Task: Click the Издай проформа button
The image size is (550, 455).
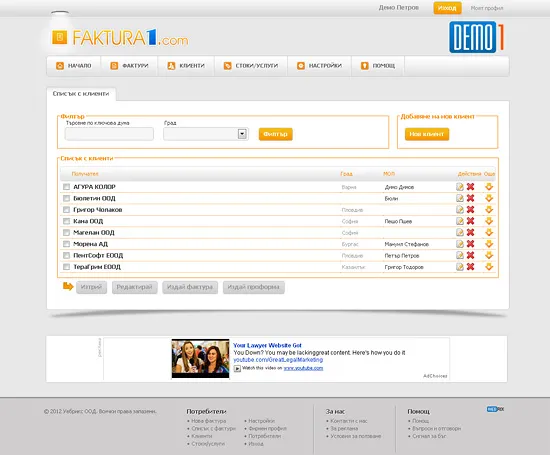Action: (x=253, y=287)
